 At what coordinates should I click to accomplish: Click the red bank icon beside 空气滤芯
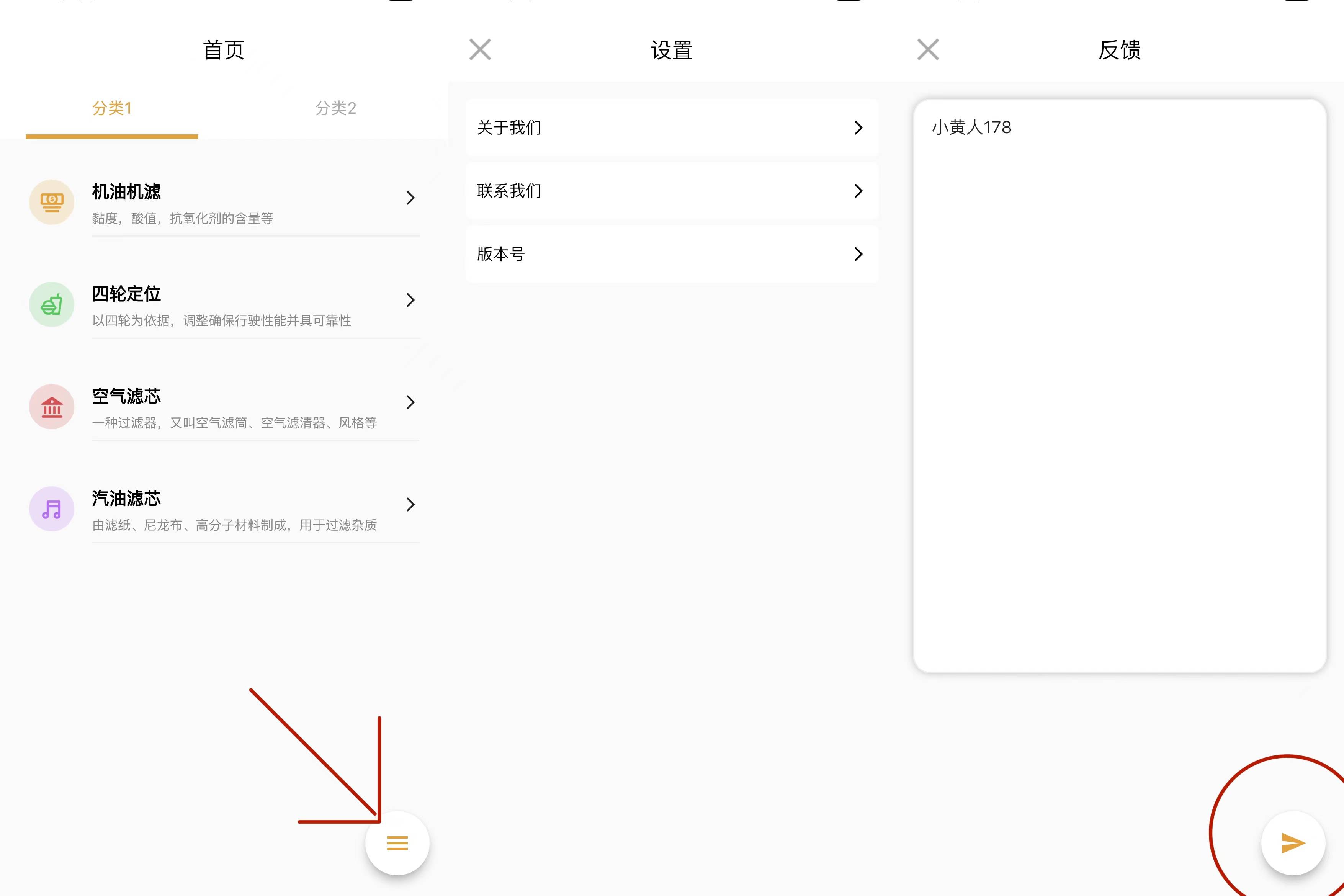pos(51,407)
